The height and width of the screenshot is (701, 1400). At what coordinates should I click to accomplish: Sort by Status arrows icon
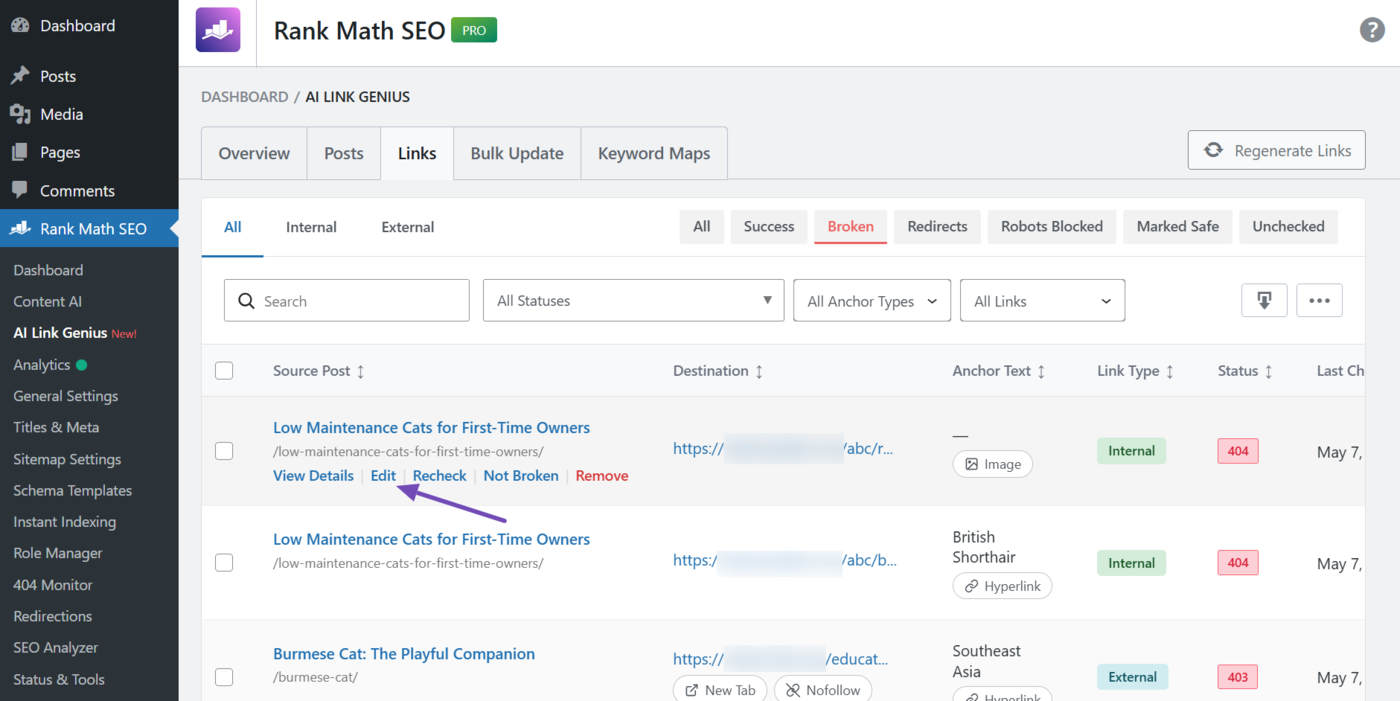[x=1268, y=371]
